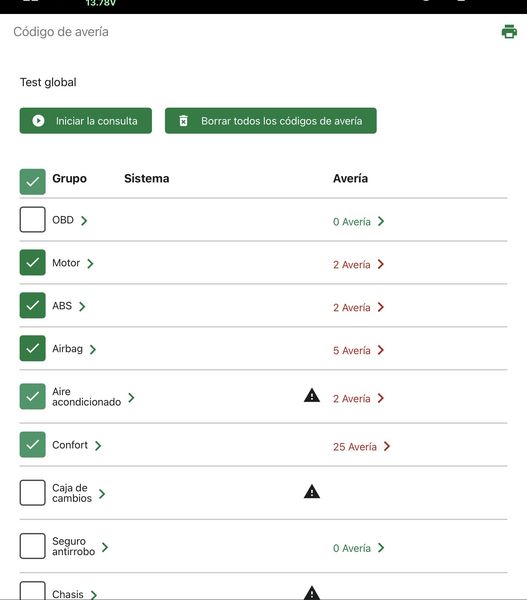527x600 pixels.
Task: Check the OBD group checkbox
Action: 33,220
